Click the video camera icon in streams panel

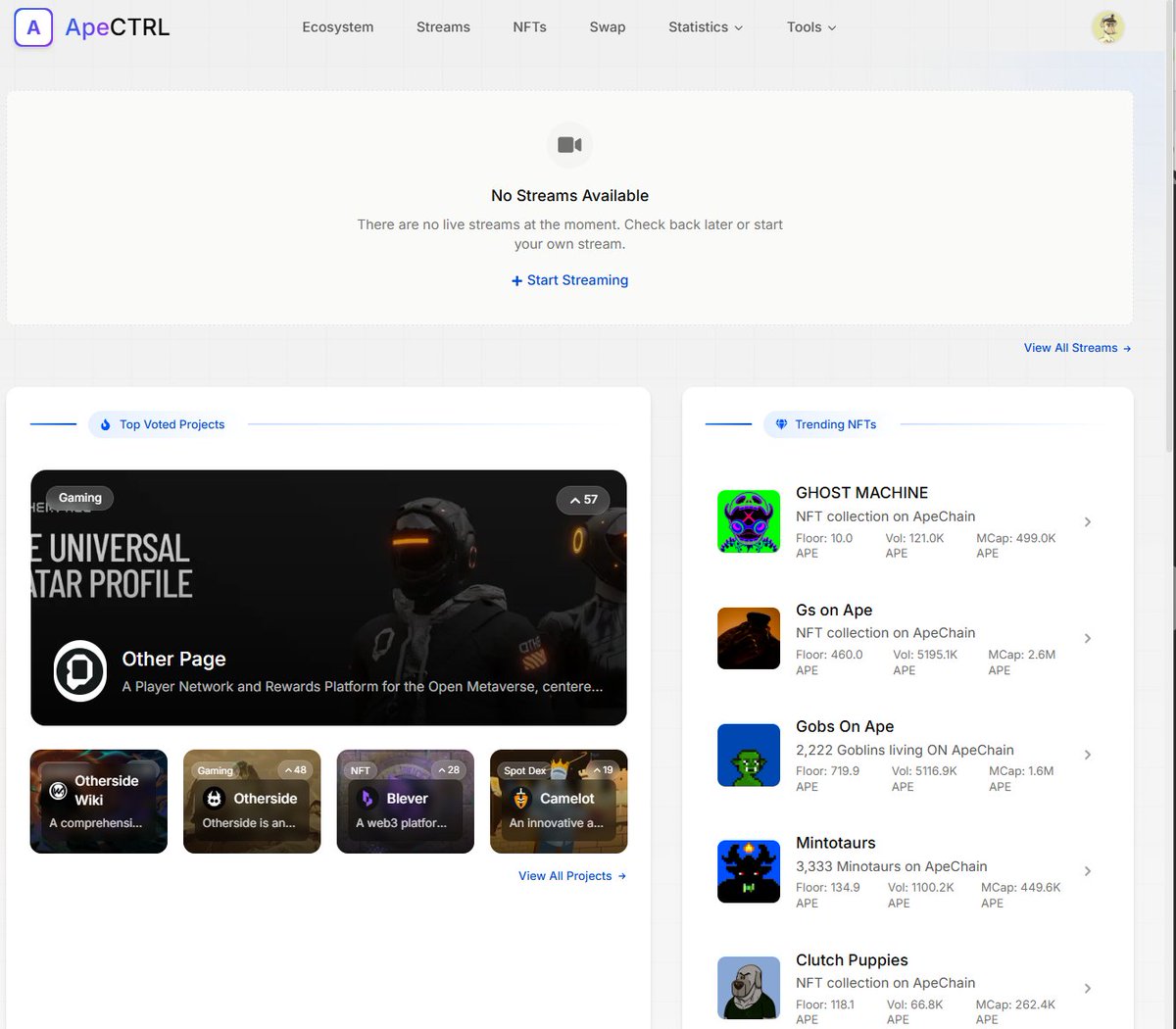tap(569, 145)
